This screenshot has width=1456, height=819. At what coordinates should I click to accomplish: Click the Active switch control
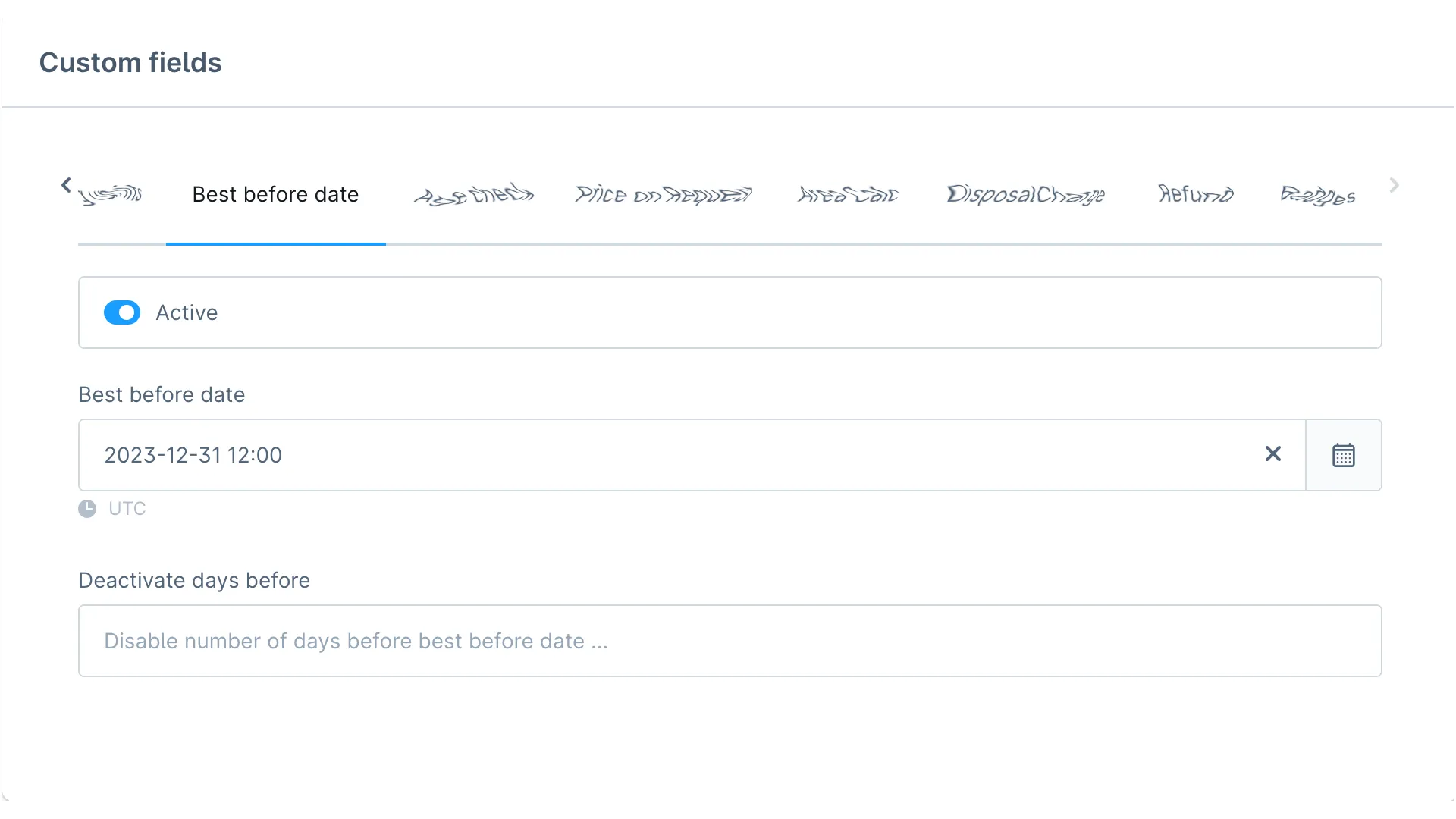point(122,312)
